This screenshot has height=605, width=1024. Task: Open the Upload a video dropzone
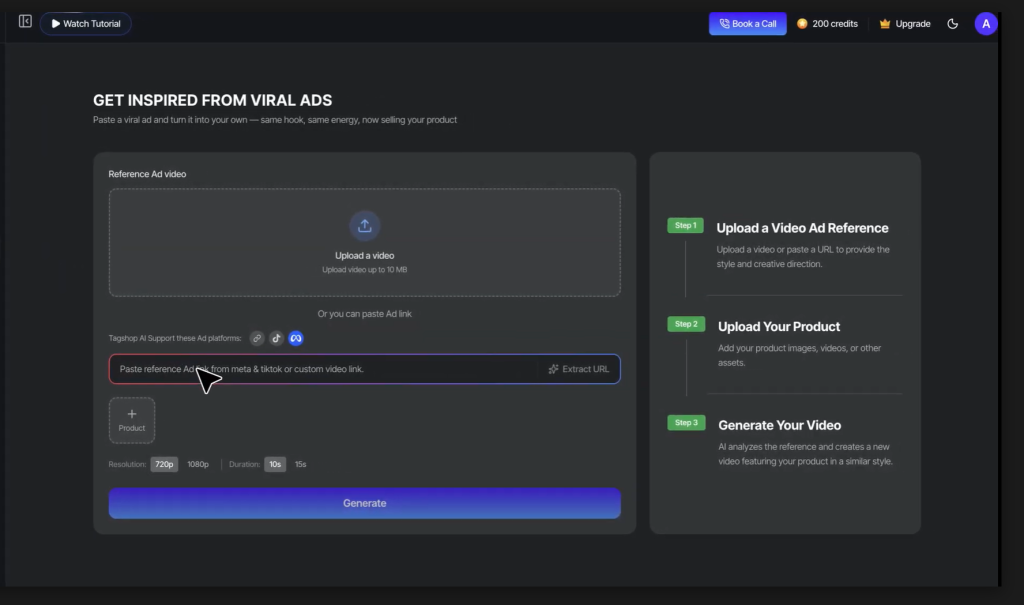[364, 242]
